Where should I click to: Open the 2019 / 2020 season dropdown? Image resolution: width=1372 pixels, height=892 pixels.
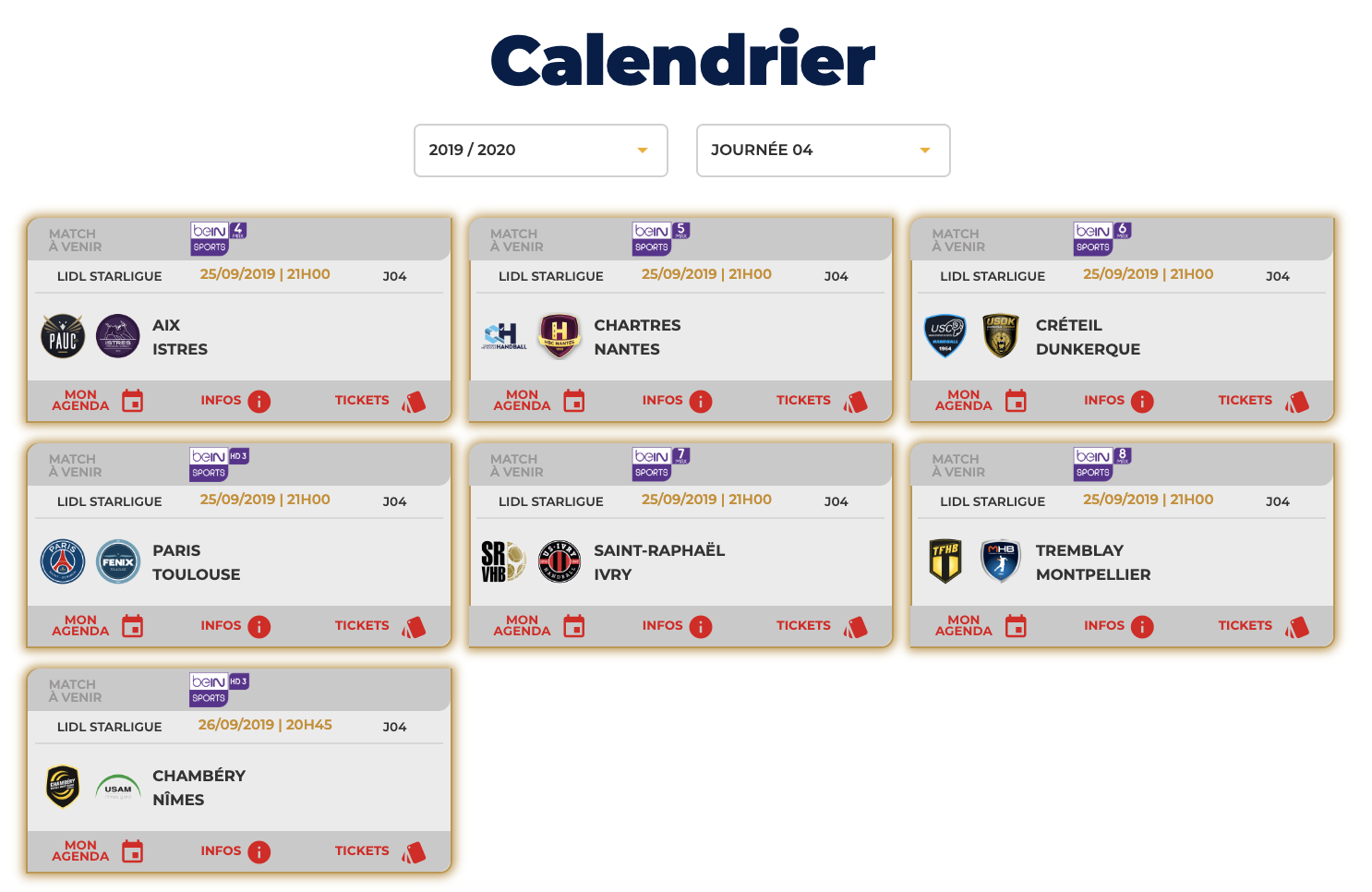click(540, 151)
